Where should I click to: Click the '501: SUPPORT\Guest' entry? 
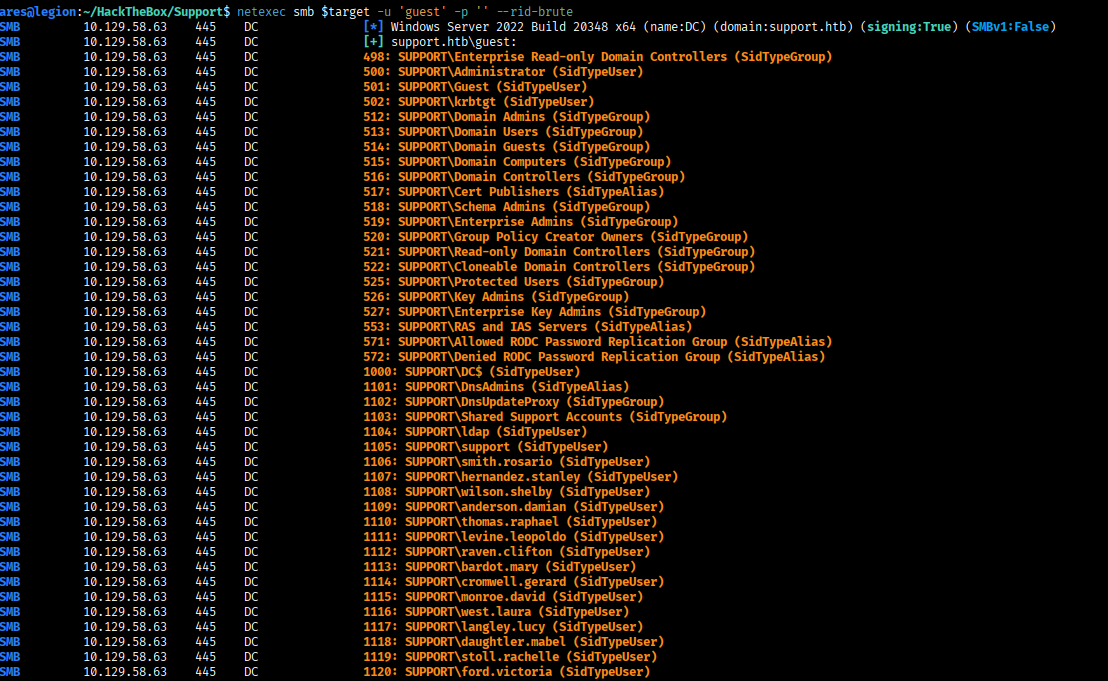pos(475,86)
